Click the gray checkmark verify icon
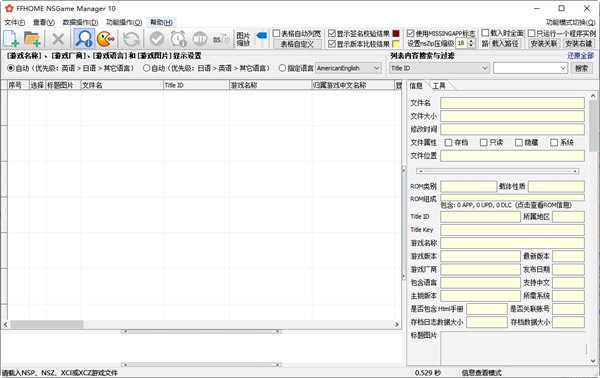The width and height of the screenshot is (600, 378). pyautogui.click(x=157, y=39)
